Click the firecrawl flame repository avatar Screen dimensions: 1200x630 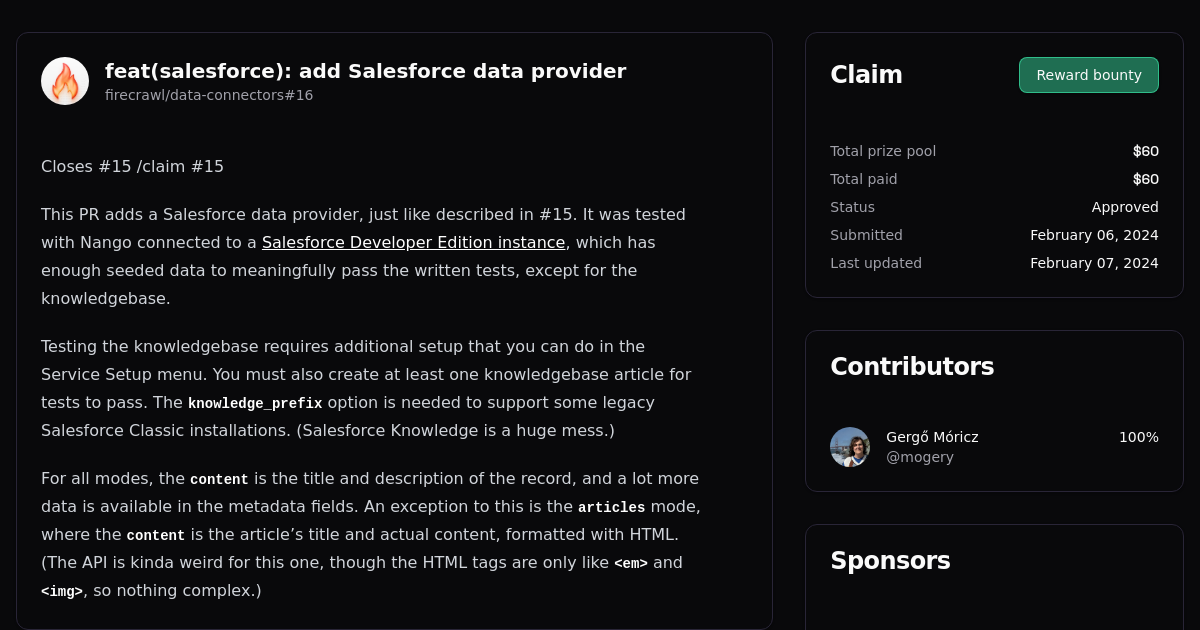(x=64, y=80)
